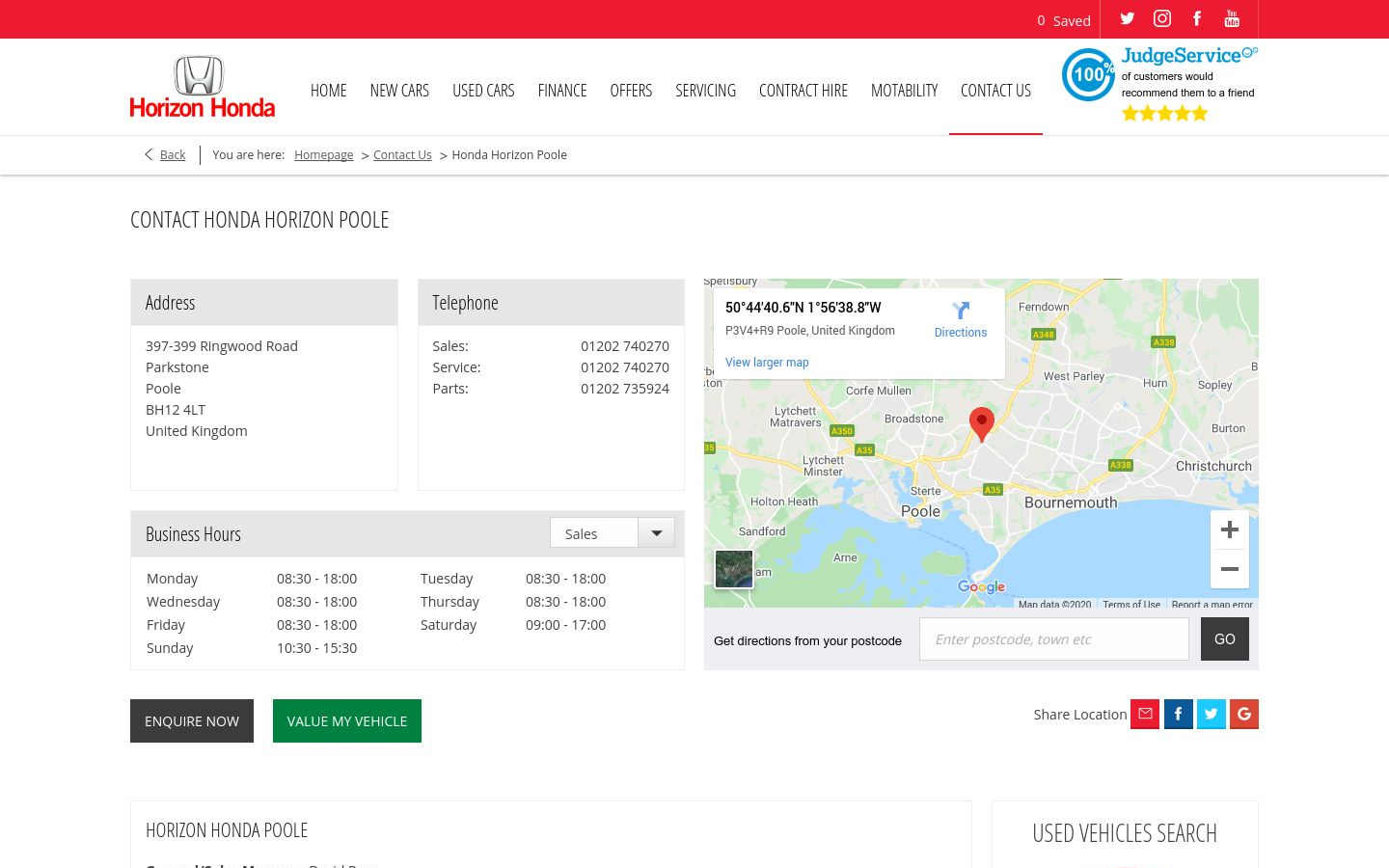Image resolution: width=1389 pixels, height=868 pixels.
Task: Click the GO directions button
Action: (x=1225, y=638)
